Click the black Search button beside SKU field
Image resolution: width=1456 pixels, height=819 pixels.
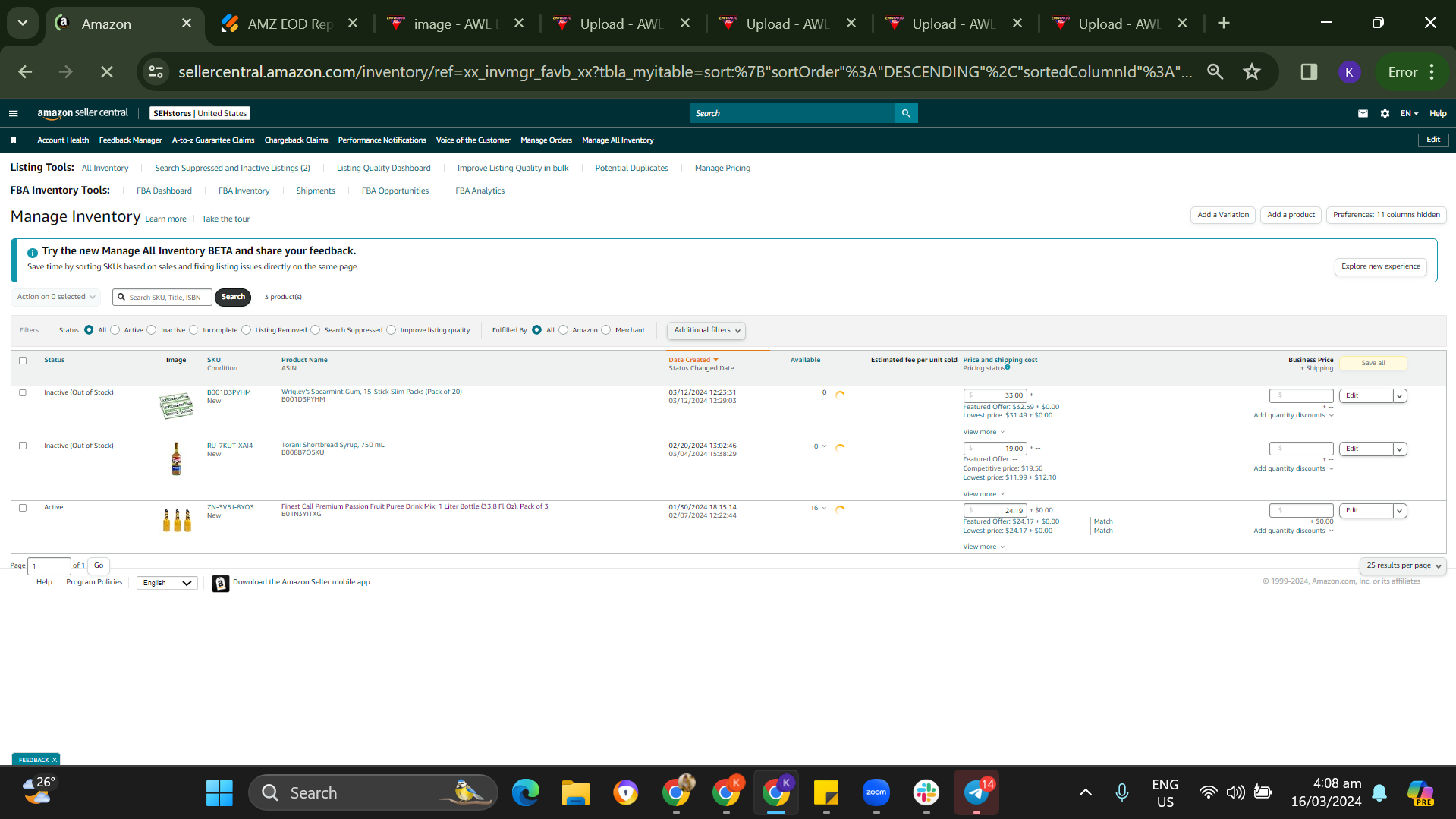point(233,297)
